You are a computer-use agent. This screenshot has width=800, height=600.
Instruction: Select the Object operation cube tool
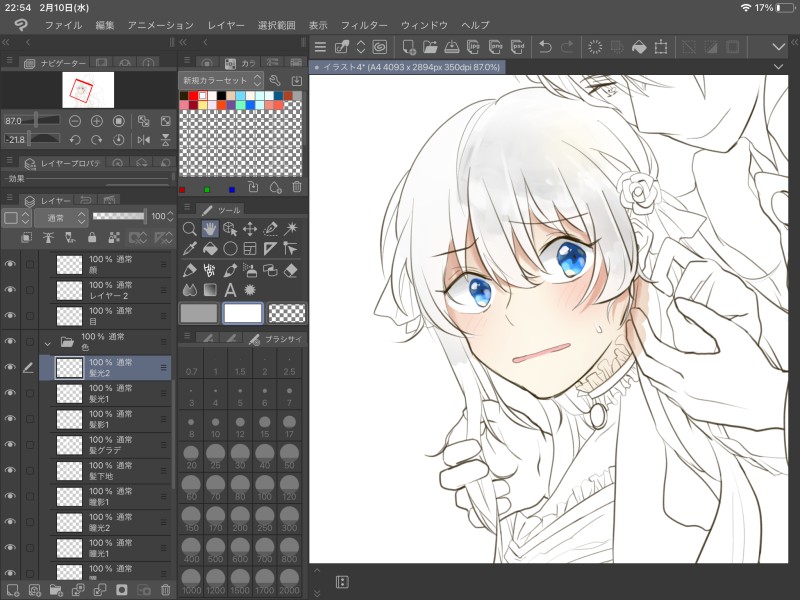[x=230, y=229]
